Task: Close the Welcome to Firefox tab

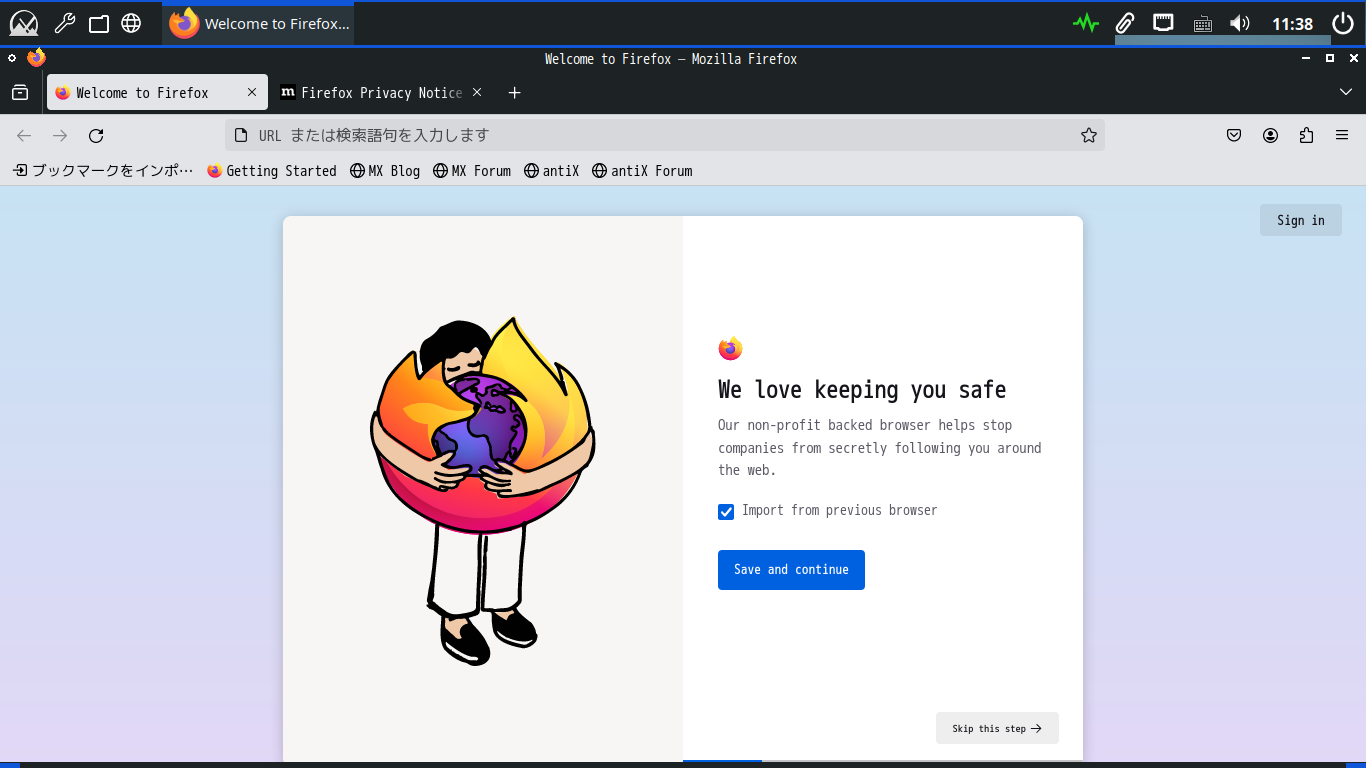Action: pos(252,92)
